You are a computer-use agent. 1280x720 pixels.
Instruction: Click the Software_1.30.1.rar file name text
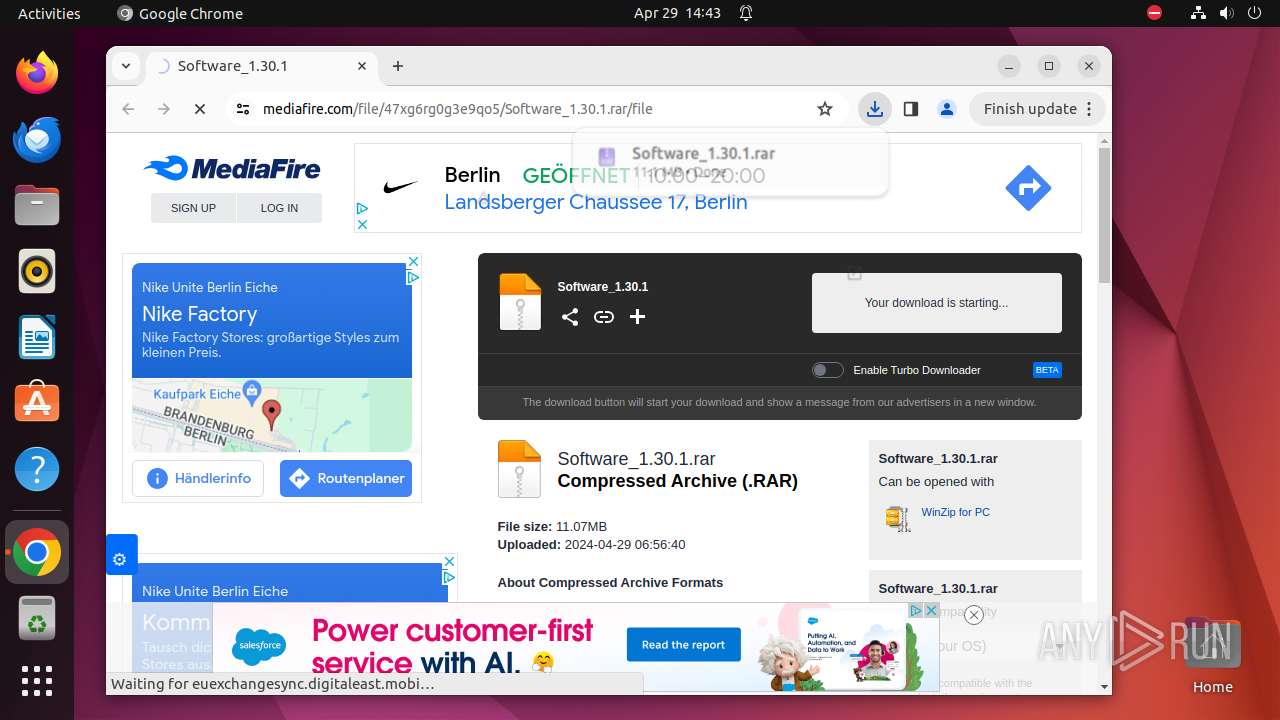[x=636, y=459]
